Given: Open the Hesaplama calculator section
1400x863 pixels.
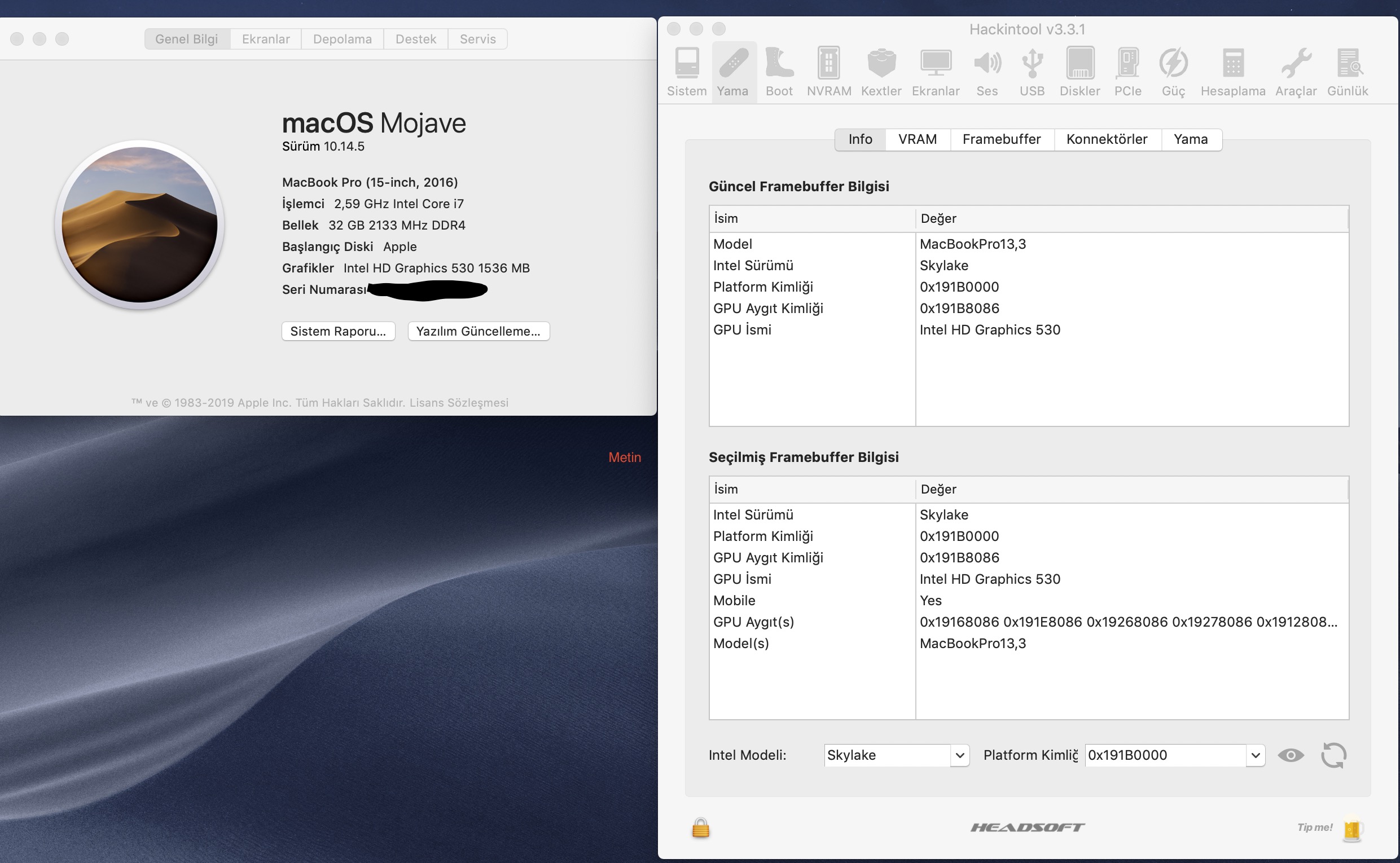Looking at the screenshot, I should click(1233, 71).
